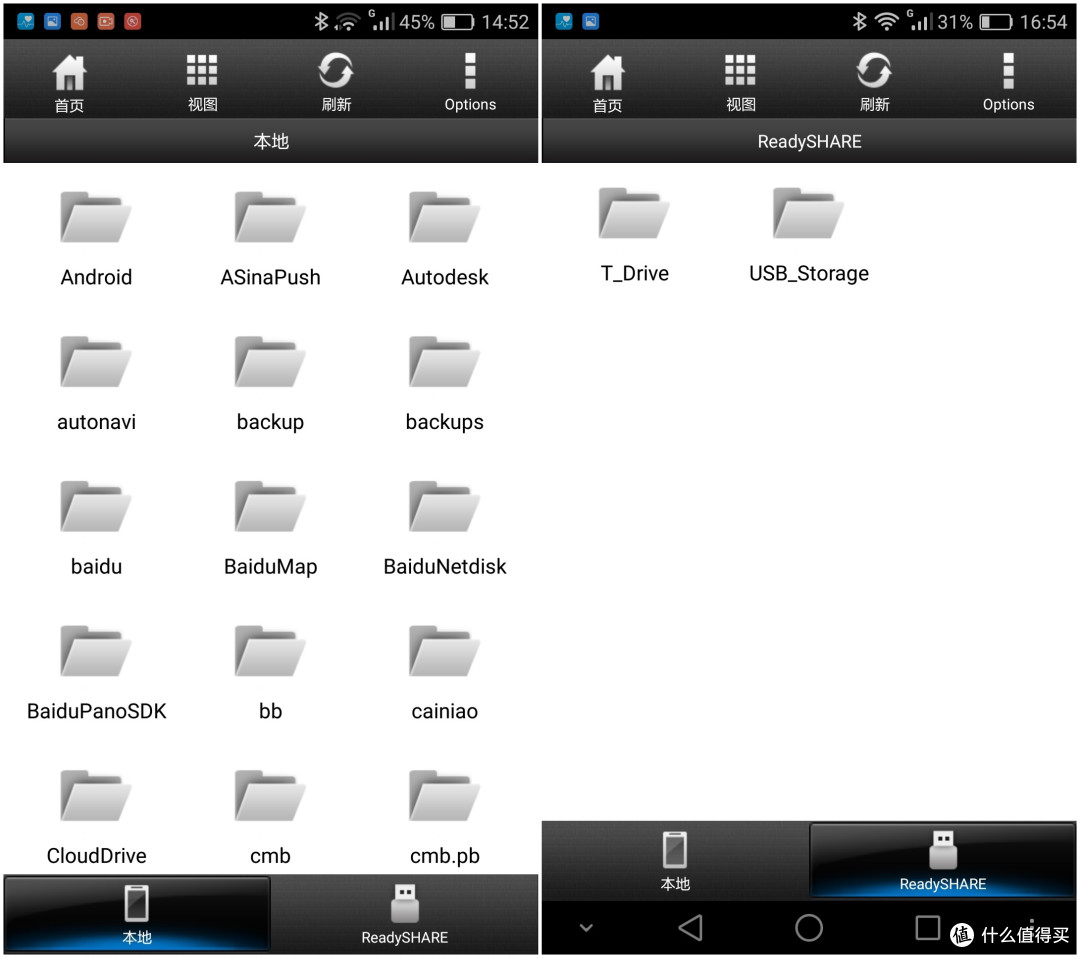Viewport: 1080px width, 958px height.
Task: Tap 本地 title bar in left screen
Action: [x=271, y=141]
